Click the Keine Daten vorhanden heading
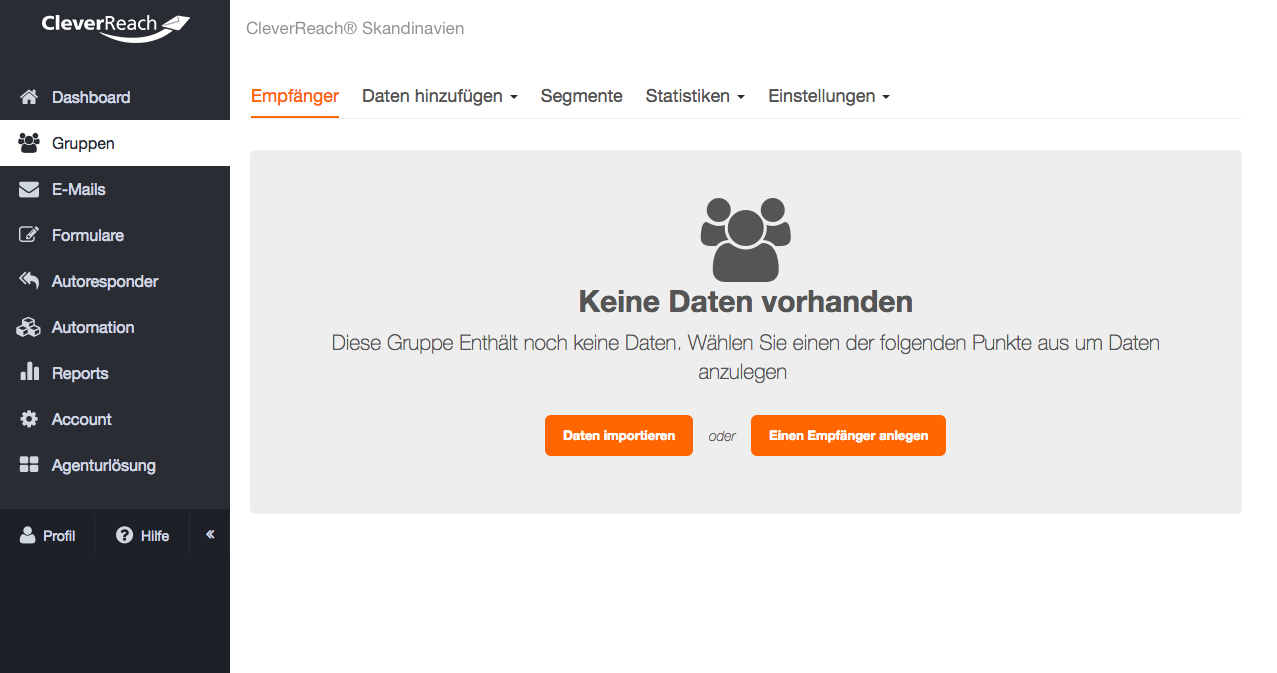 [746, 301]
